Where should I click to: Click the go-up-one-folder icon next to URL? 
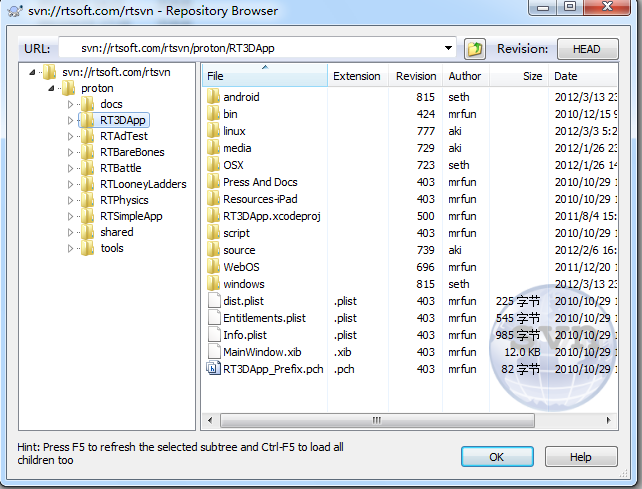[475, 49]
